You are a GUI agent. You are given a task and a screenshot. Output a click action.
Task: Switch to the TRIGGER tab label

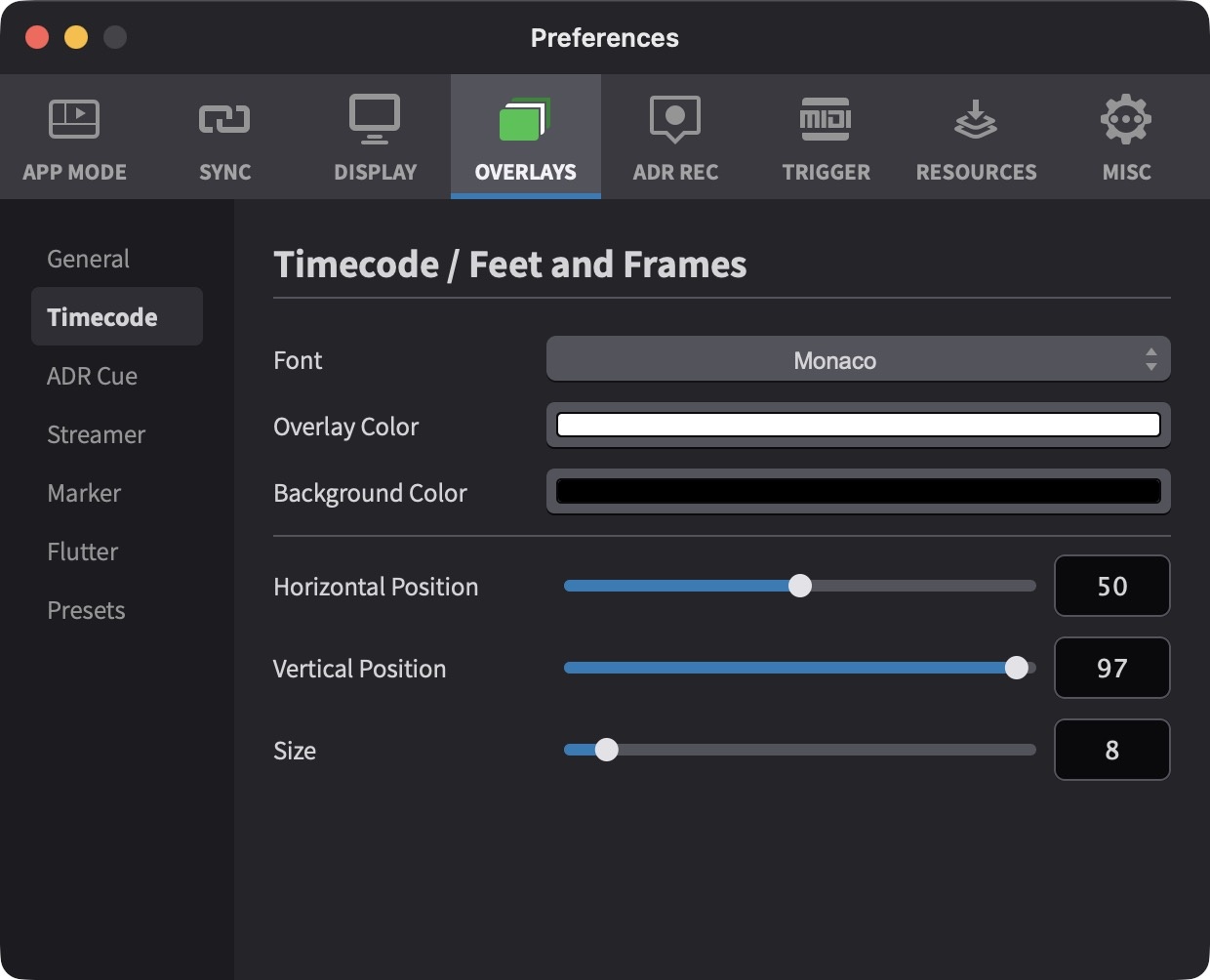tap(826, 172)
